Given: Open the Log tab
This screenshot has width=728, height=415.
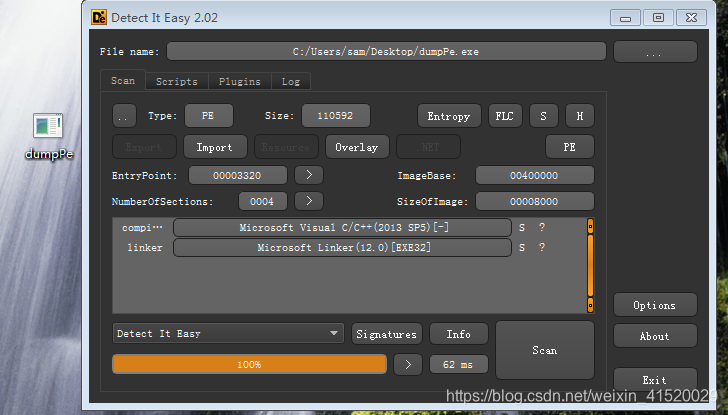Looking at the screenshot, I should point(291,82).
